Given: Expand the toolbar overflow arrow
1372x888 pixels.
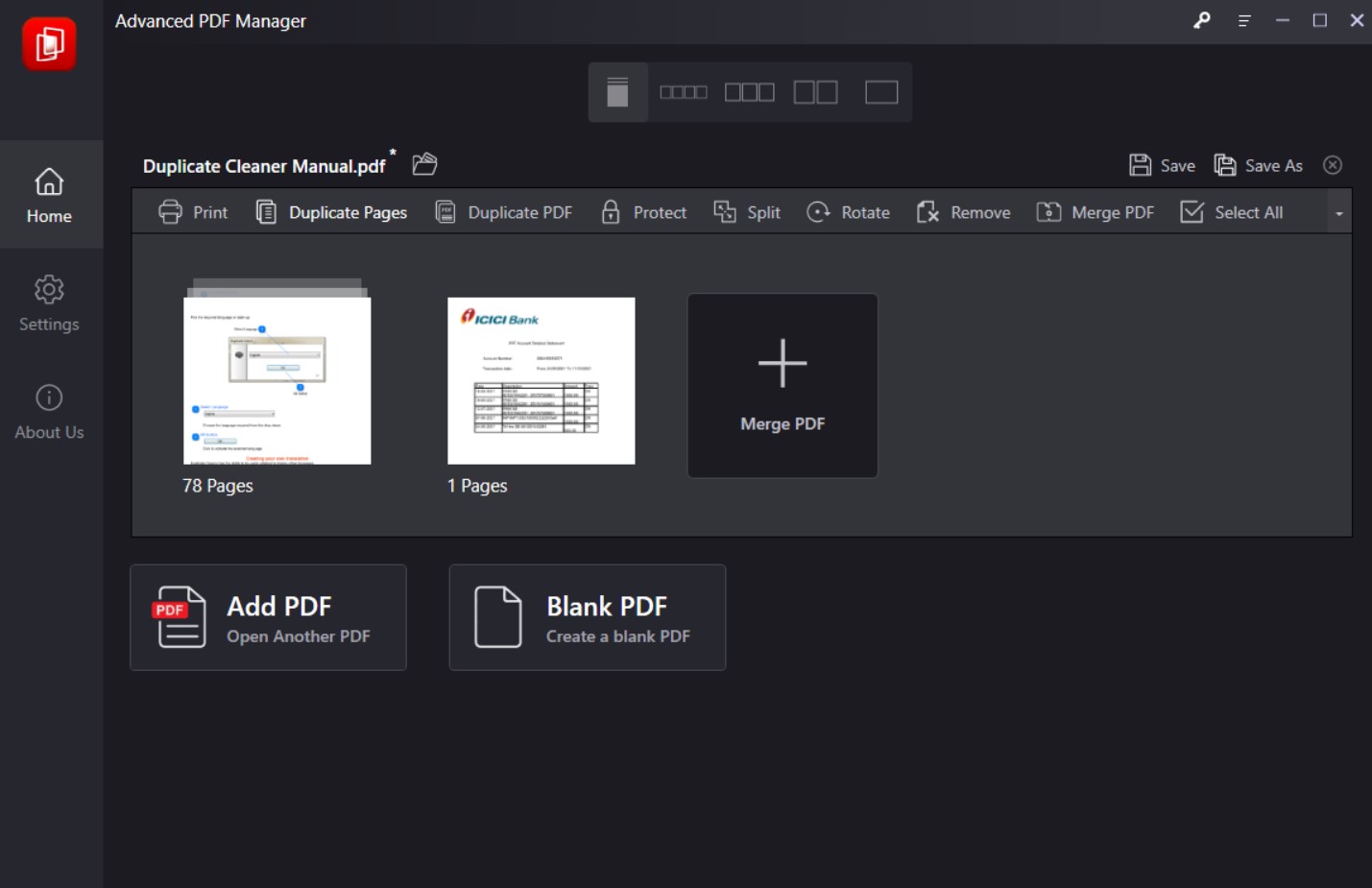Looking at the screenshot, I should click(1339, 215).
